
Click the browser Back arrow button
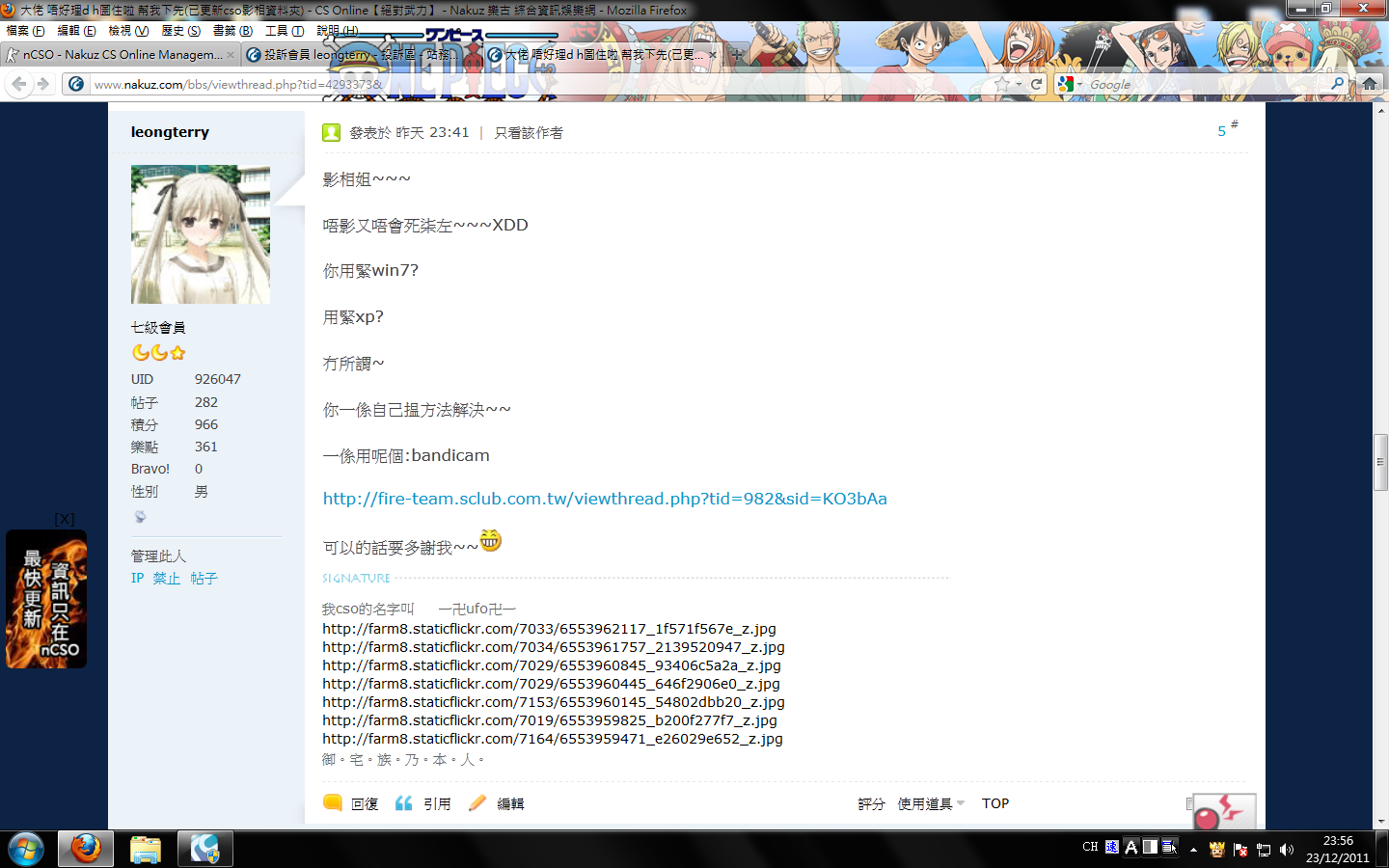click(19, 84)
